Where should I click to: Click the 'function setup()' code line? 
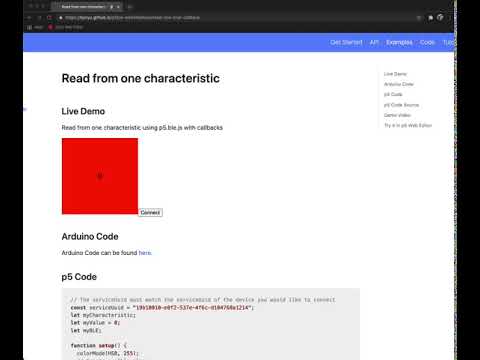click(x=99, y=346)
